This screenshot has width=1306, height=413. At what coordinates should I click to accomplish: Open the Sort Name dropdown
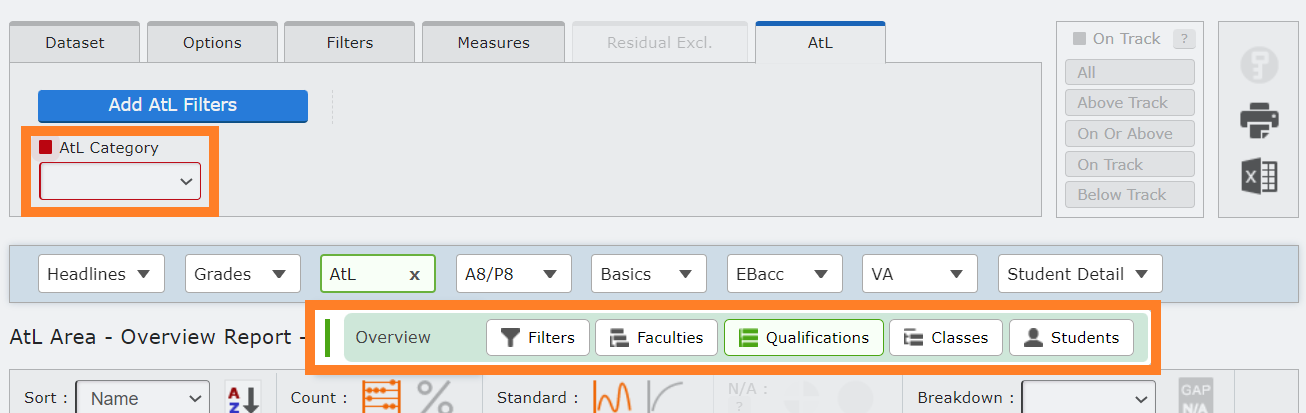143,398
